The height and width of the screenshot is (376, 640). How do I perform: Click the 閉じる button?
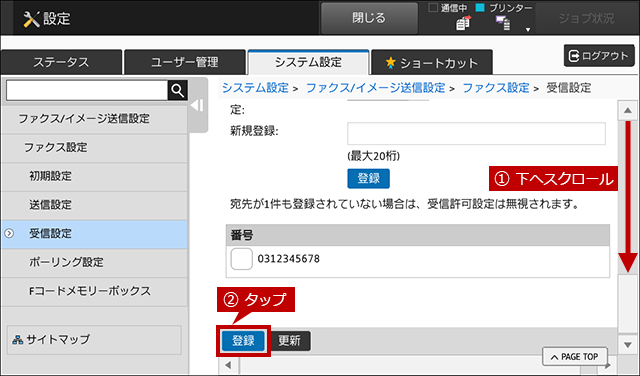369,18
